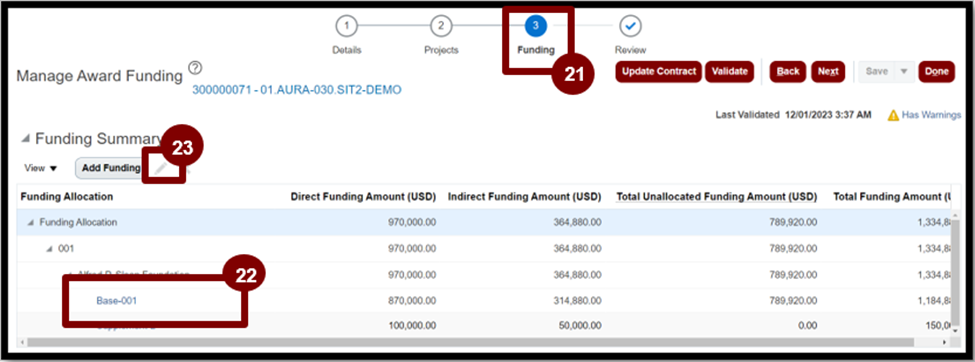Click the table's horizontal scrollbar
Viewport: 975px width, 362px height.
pos(470,342)
